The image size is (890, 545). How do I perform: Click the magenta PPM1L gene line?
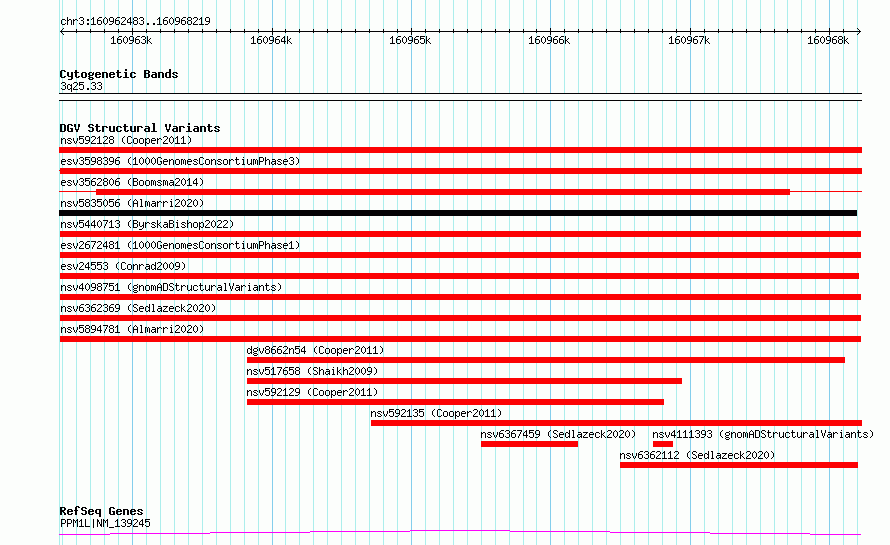coord(460,533)
